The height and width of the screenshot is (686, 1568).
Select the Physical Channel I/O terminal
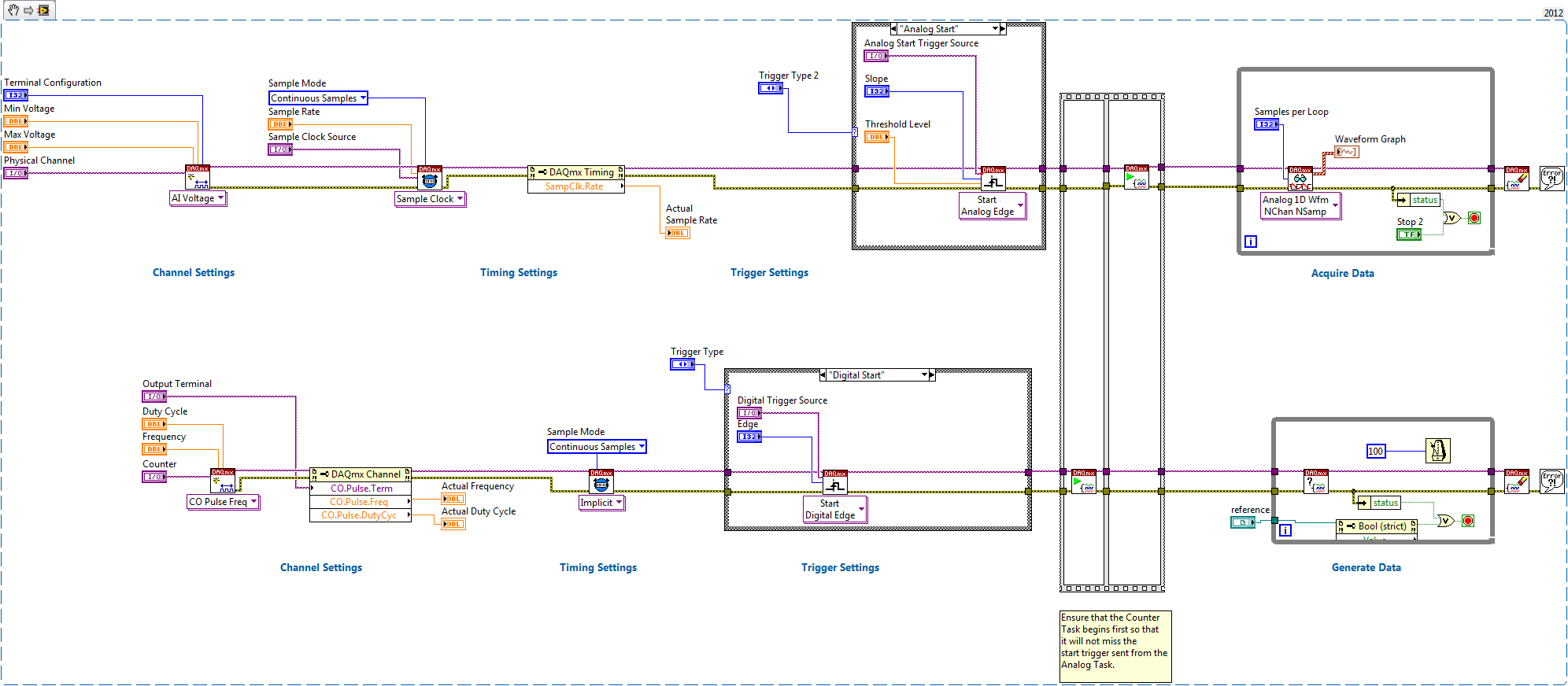(16, 173)
